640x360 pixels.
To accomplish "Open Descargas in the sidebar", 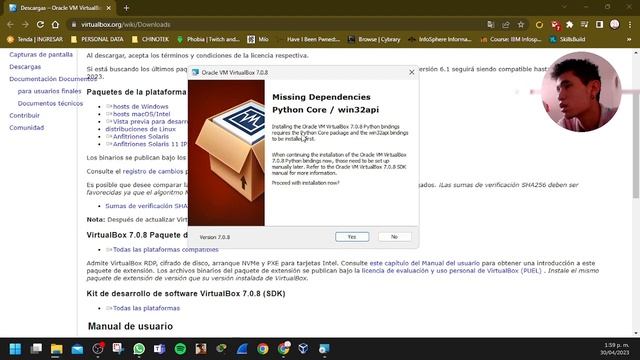I will (25, 67).
